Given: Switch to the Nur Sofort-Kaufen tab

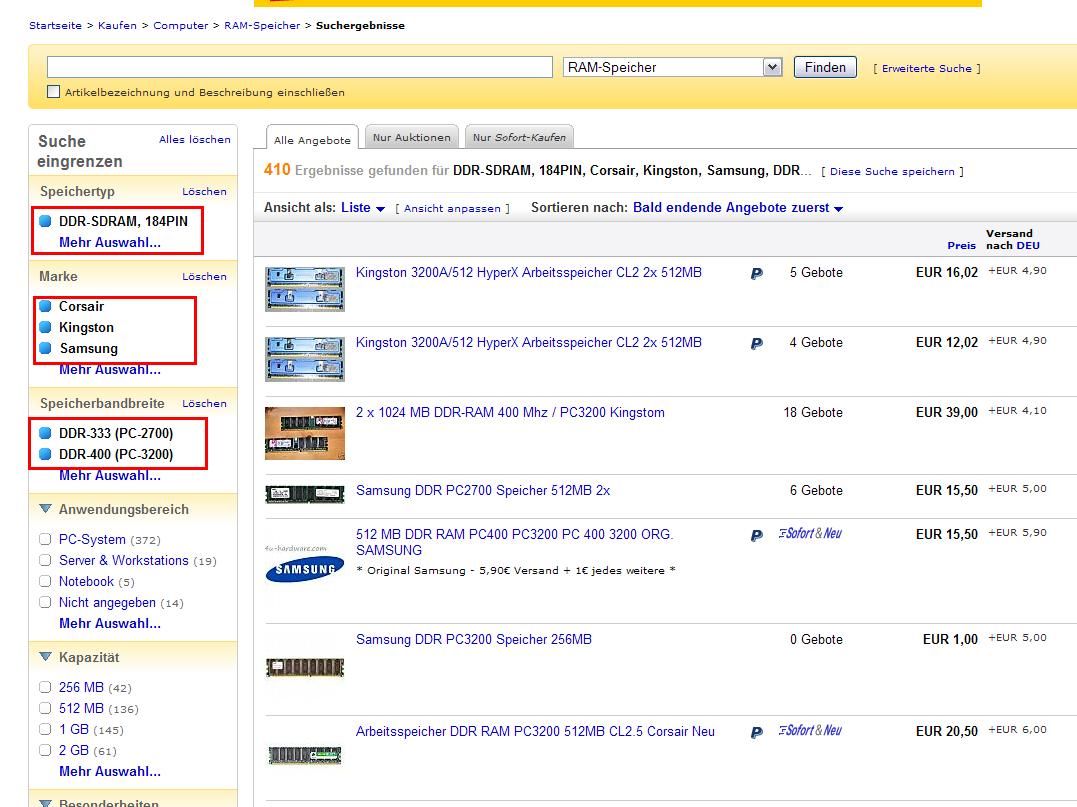Looking at the screenshot, I should click(x=519, y=137).
